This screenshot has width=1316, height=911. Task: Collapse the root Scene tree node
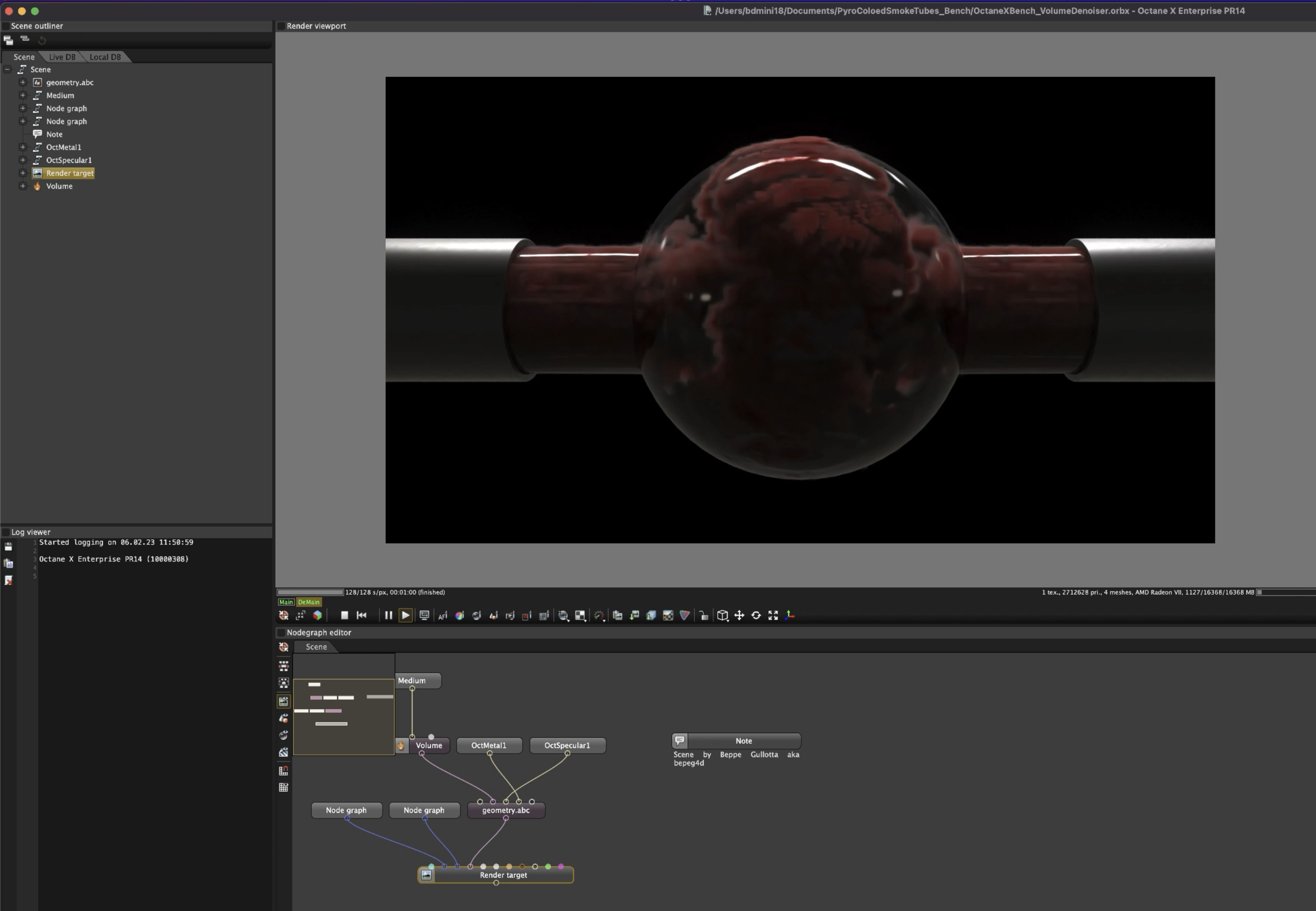tap(7, 70)
